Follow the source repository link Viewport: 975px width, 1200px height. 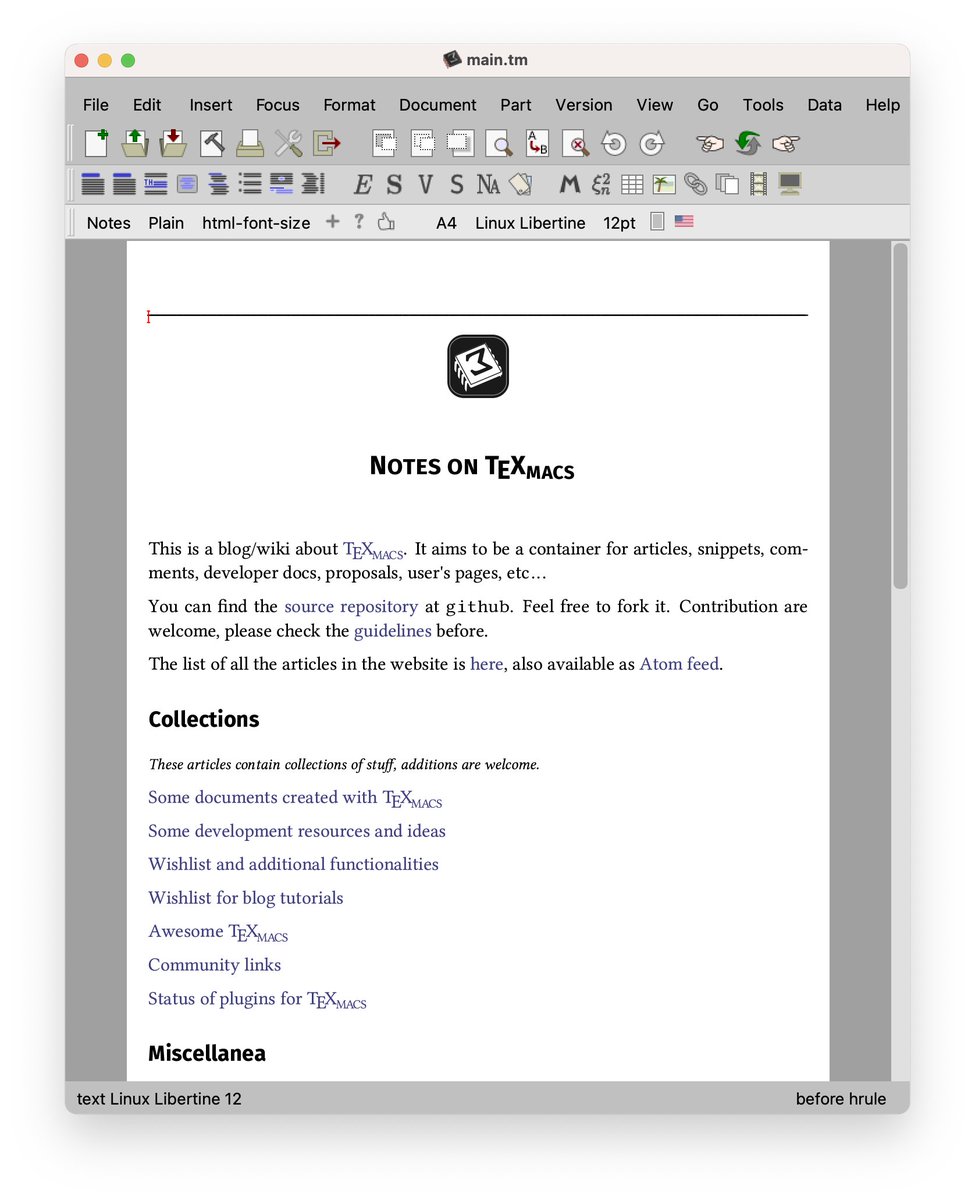[x=351, y=607]
